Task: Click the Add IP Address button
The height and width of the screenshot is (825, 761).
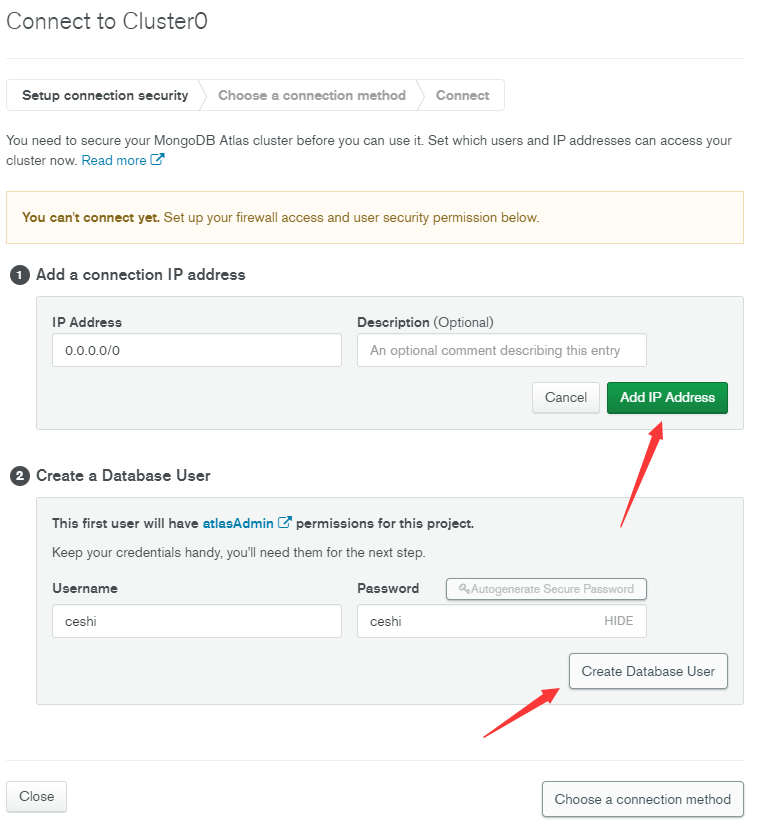Action: tap(667, 398)
